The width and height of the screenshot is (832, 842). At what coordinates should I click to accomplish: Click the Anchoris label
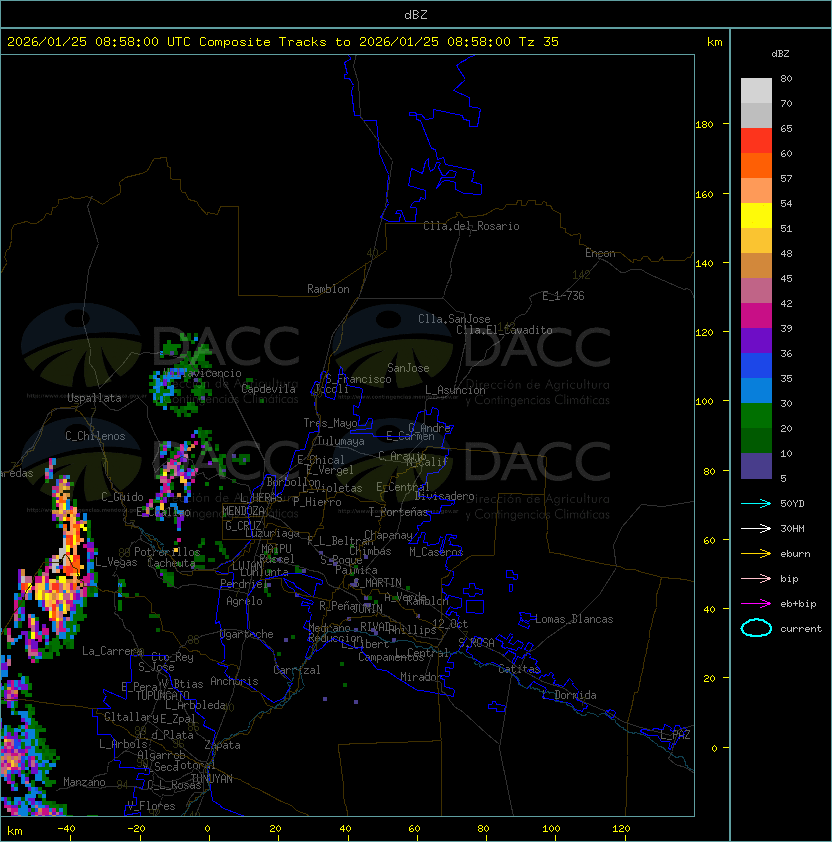pyautogui.click(x=234, y=681)
